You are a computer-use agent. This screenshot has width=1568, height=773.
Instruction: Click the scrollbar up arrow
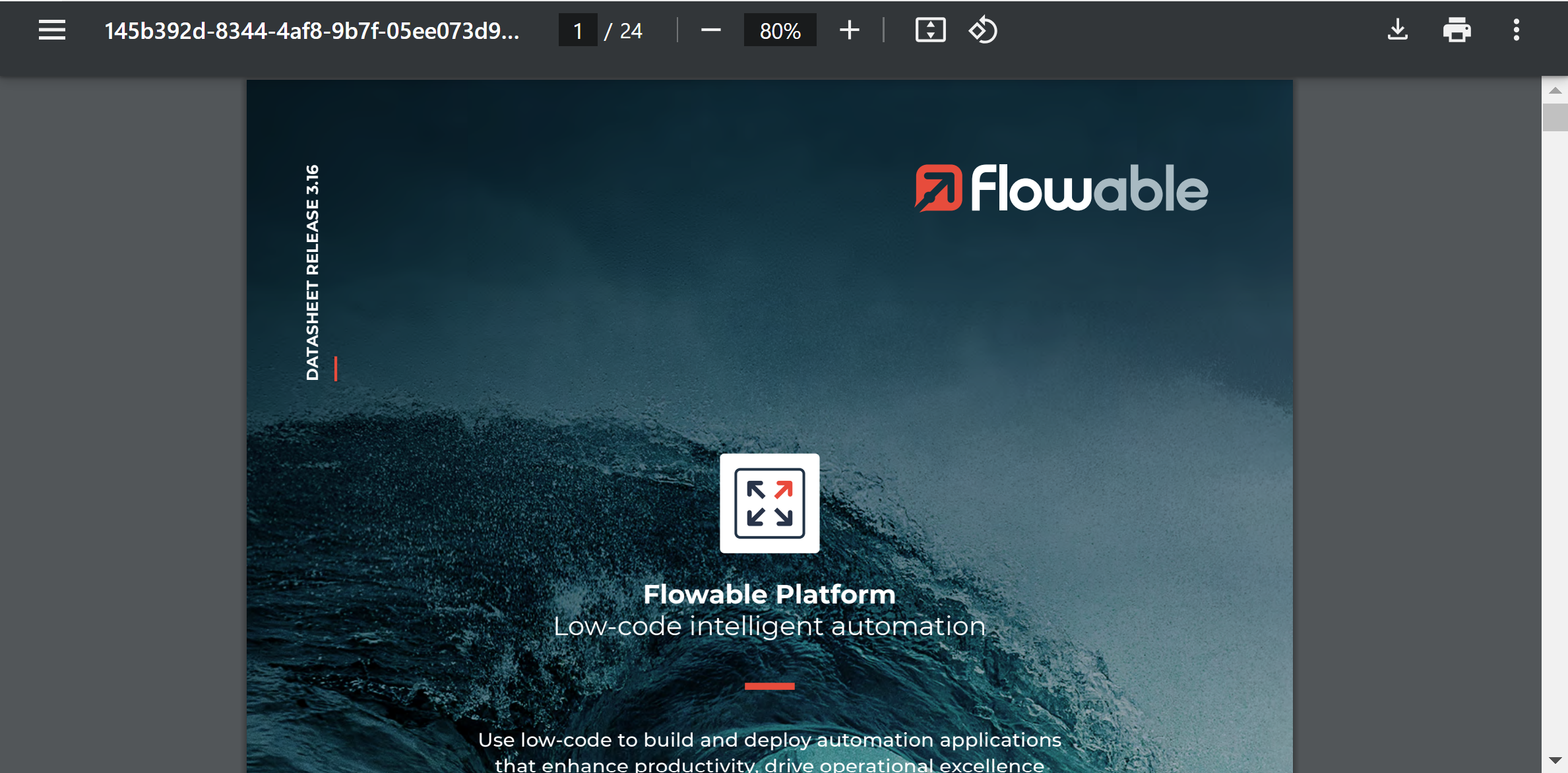tap(1555, 90)
